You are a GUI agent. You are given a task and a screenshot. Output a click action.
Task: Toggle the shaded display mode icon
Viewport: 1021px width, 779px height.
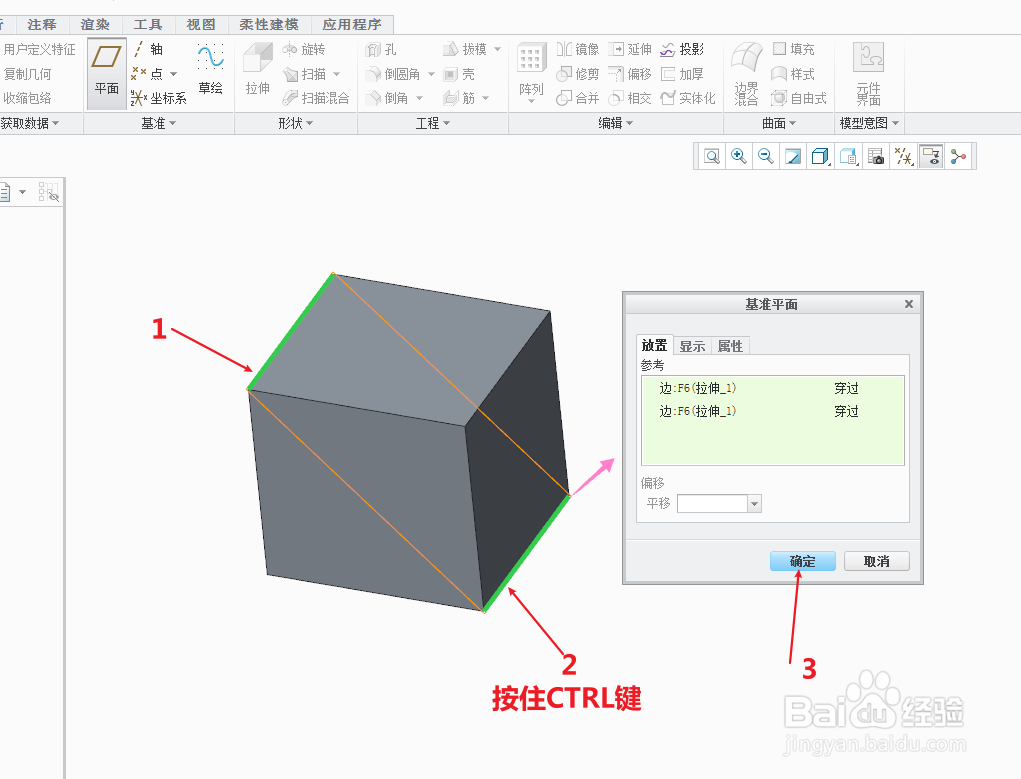[821, 156]
